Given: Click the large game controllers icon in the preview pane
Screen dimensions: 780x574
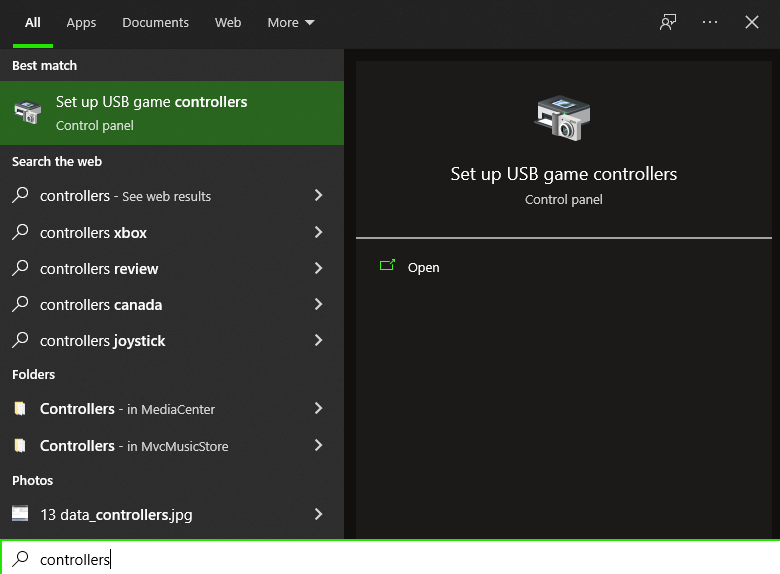Looking at the screenshot, I should [x=563, y=118].
